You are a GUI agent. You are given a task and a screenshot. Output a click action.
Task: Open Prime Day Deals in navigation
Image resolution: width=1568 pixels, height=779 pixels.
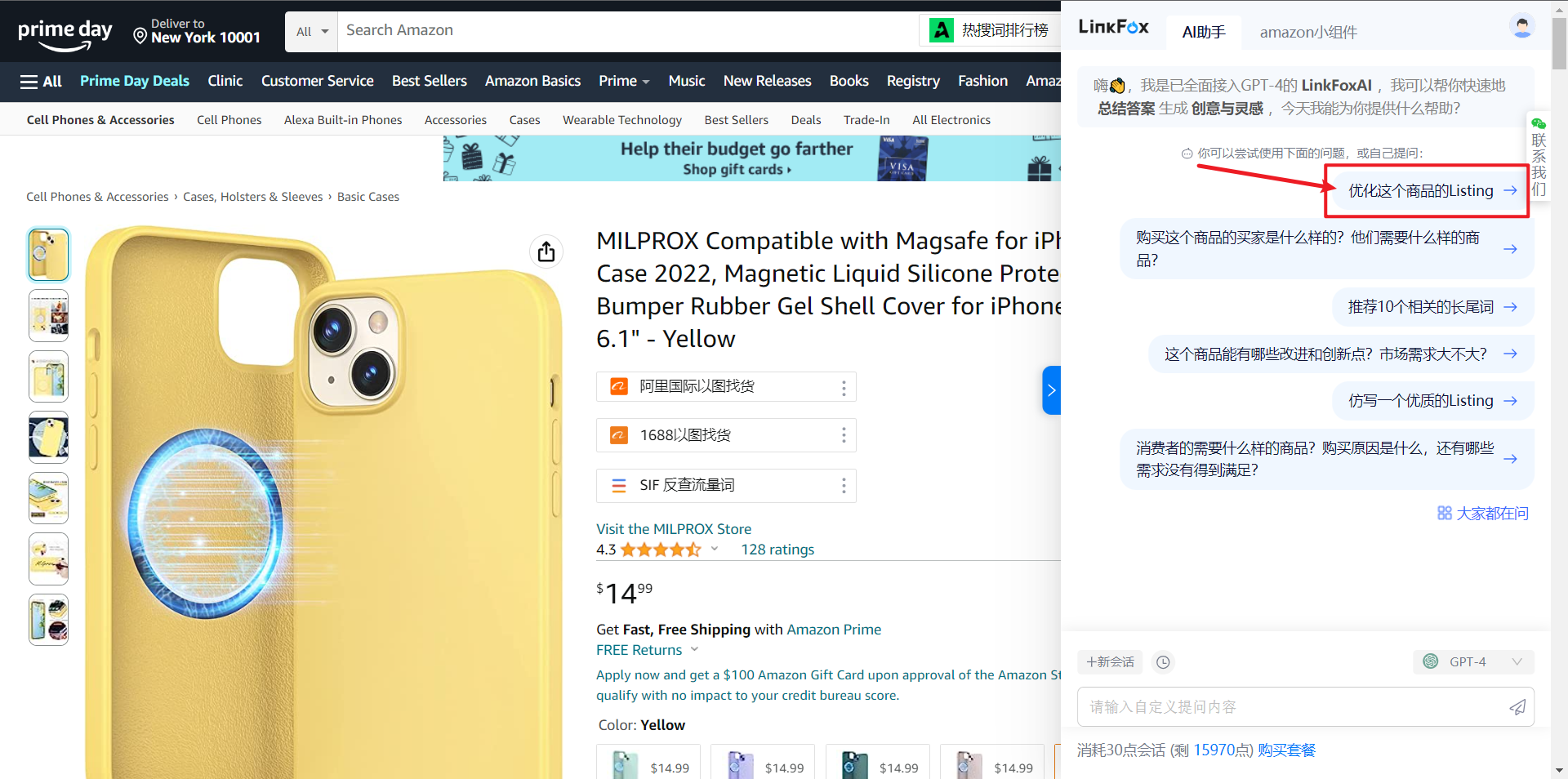point(135,82)
